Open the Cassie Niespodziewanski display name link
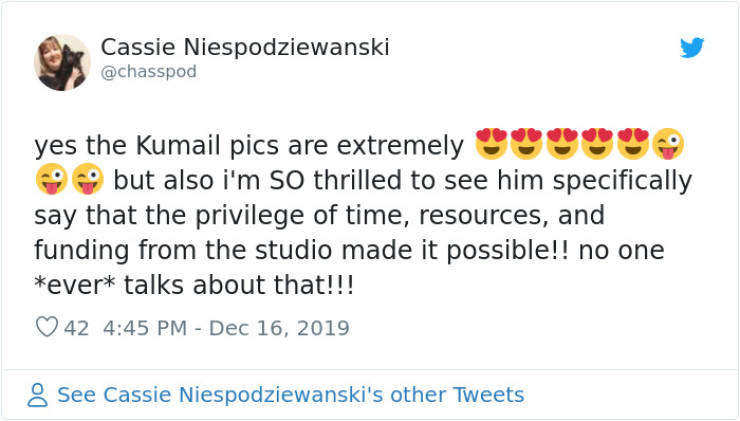Viewport: 740px width, 421px height. click(x=245, y=47)
